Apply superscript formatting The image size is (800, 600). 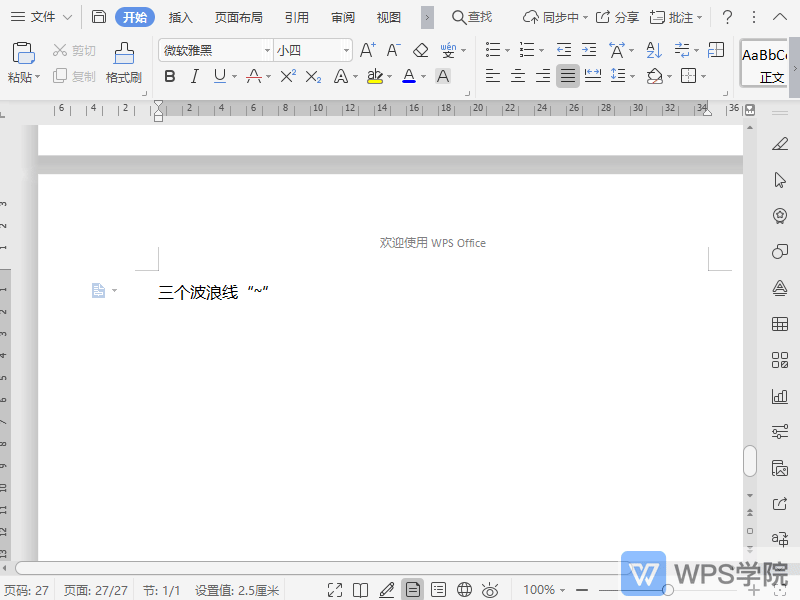287,76
